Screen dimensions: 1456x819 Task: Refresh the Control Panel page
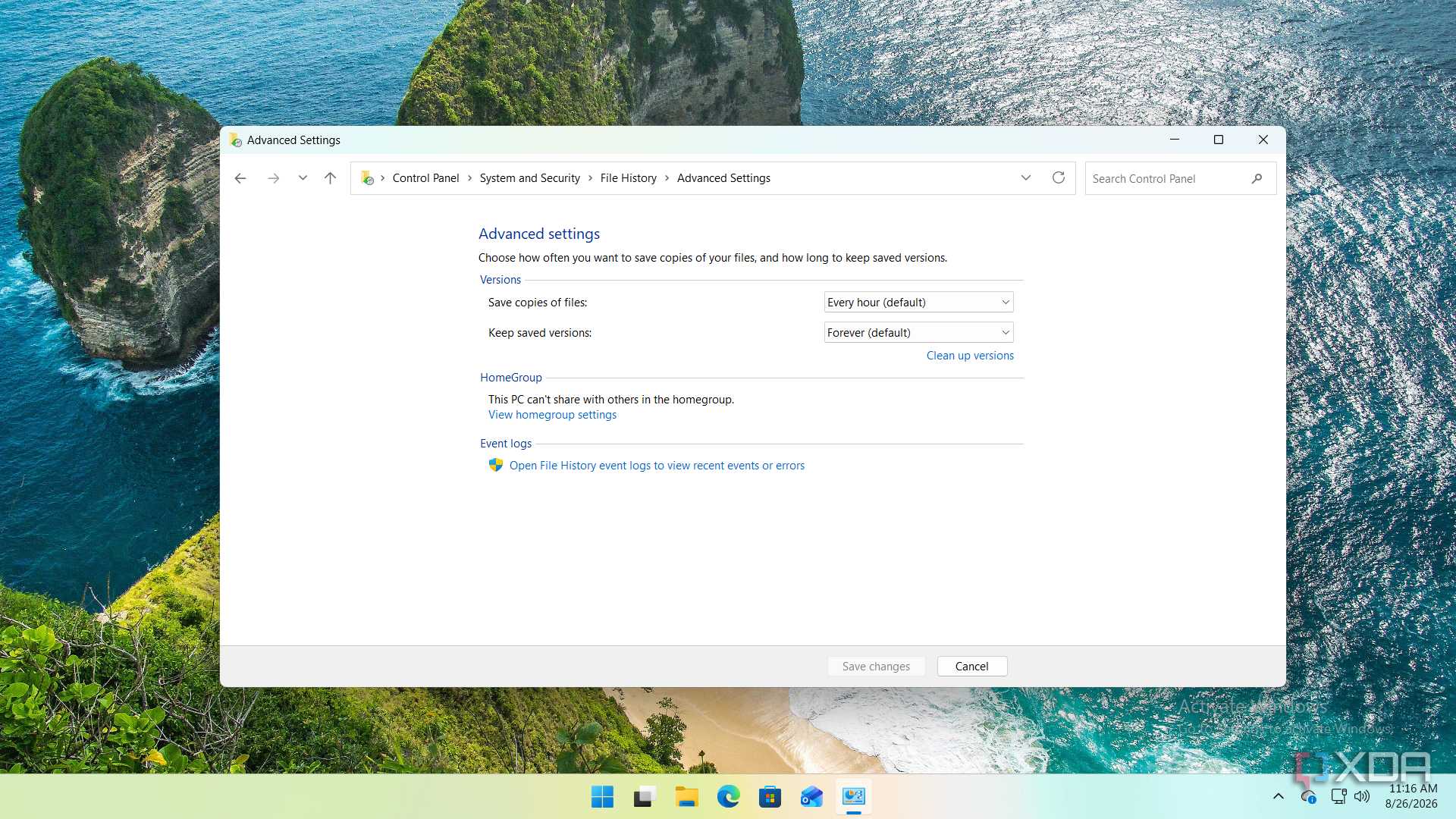point(1059,177)
